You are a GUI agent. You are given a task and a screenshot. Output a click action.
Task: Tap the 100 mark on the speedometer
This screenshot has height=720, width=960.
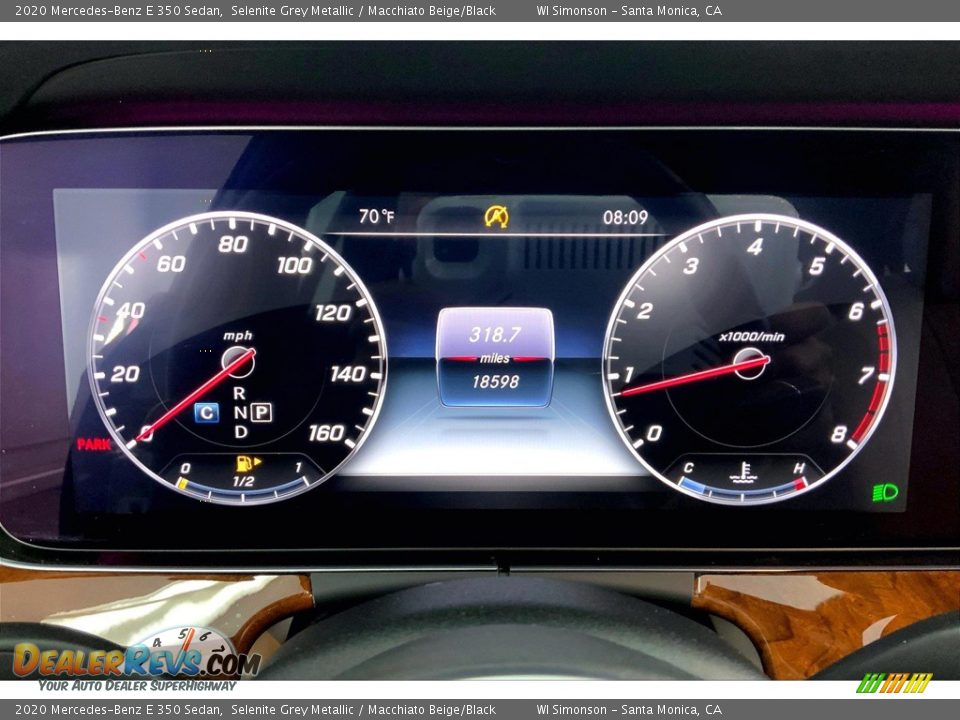(294, 265)
